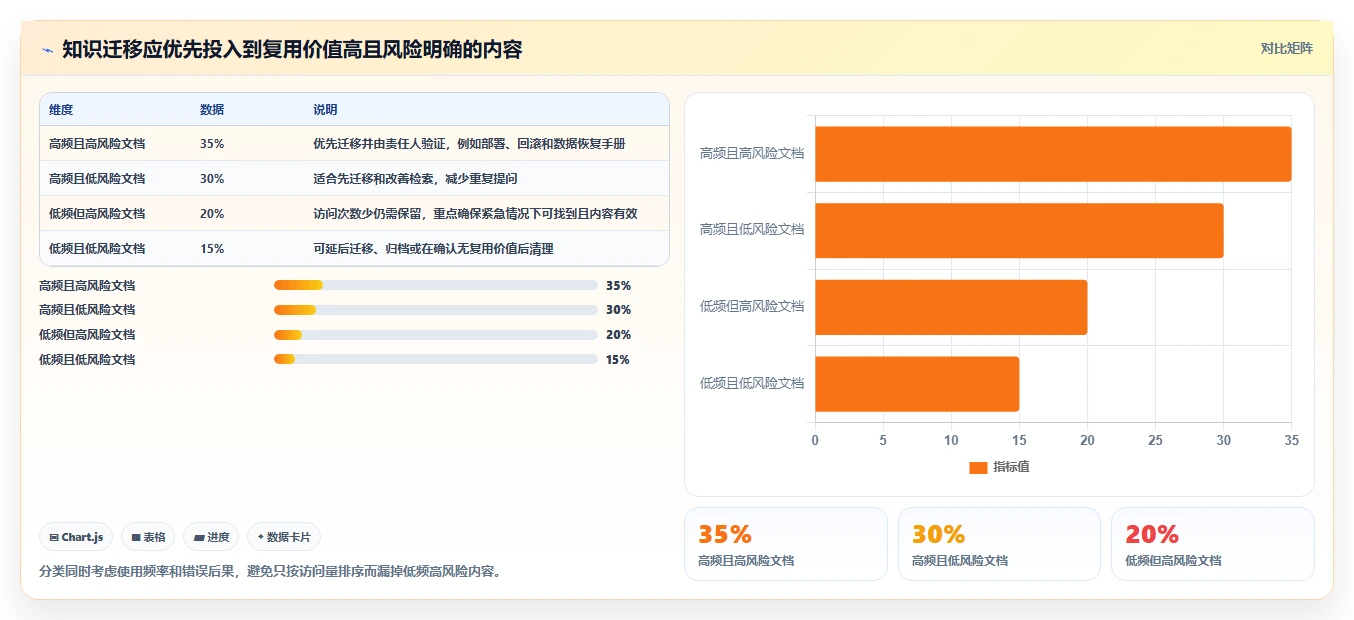Screen dimensions: 1354x620
Task: Select table cell 低频但高风险文档
Action: click(x=97, y=214)
